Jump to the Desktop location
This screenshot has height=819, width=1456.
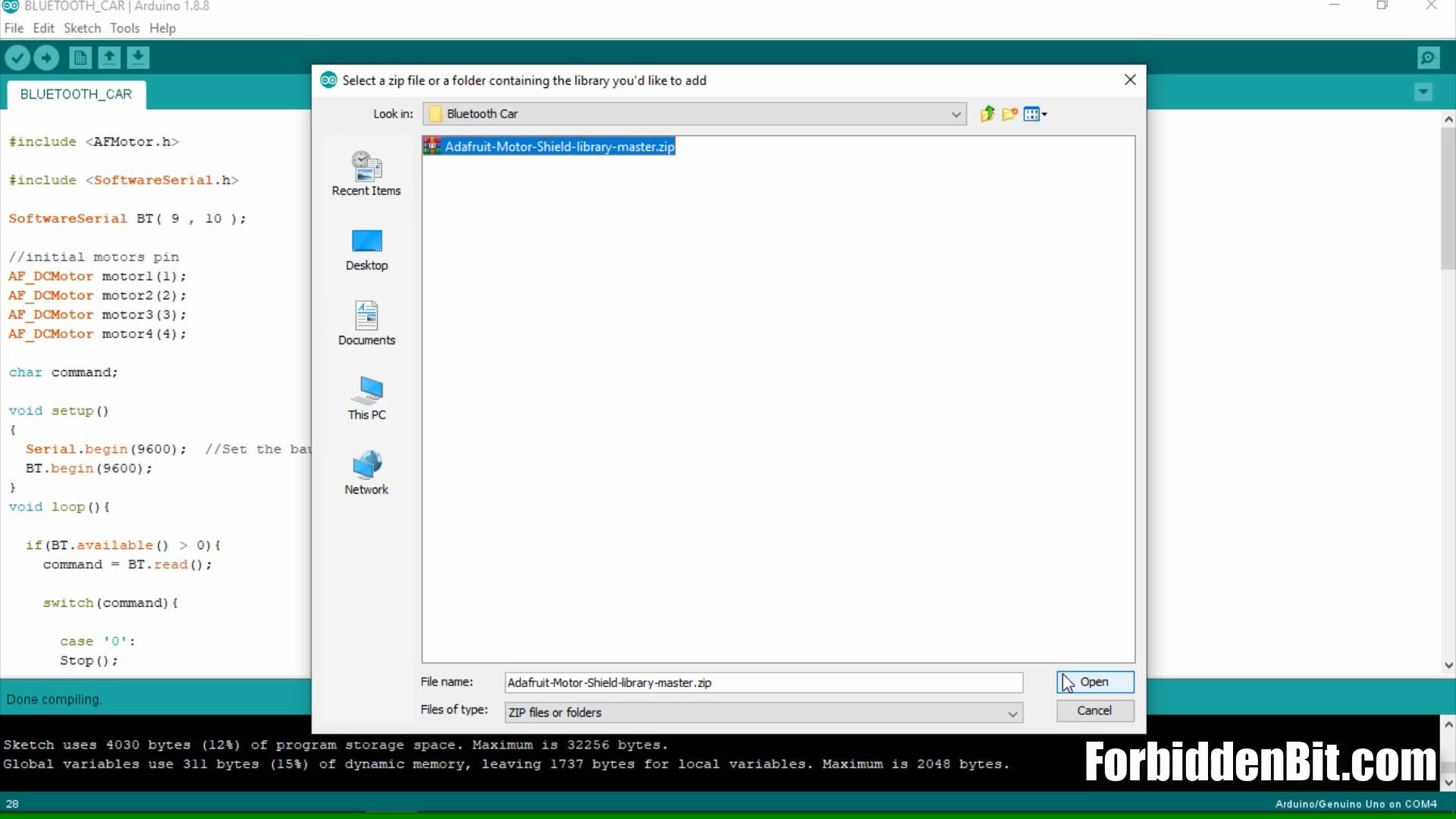[366, 249]
